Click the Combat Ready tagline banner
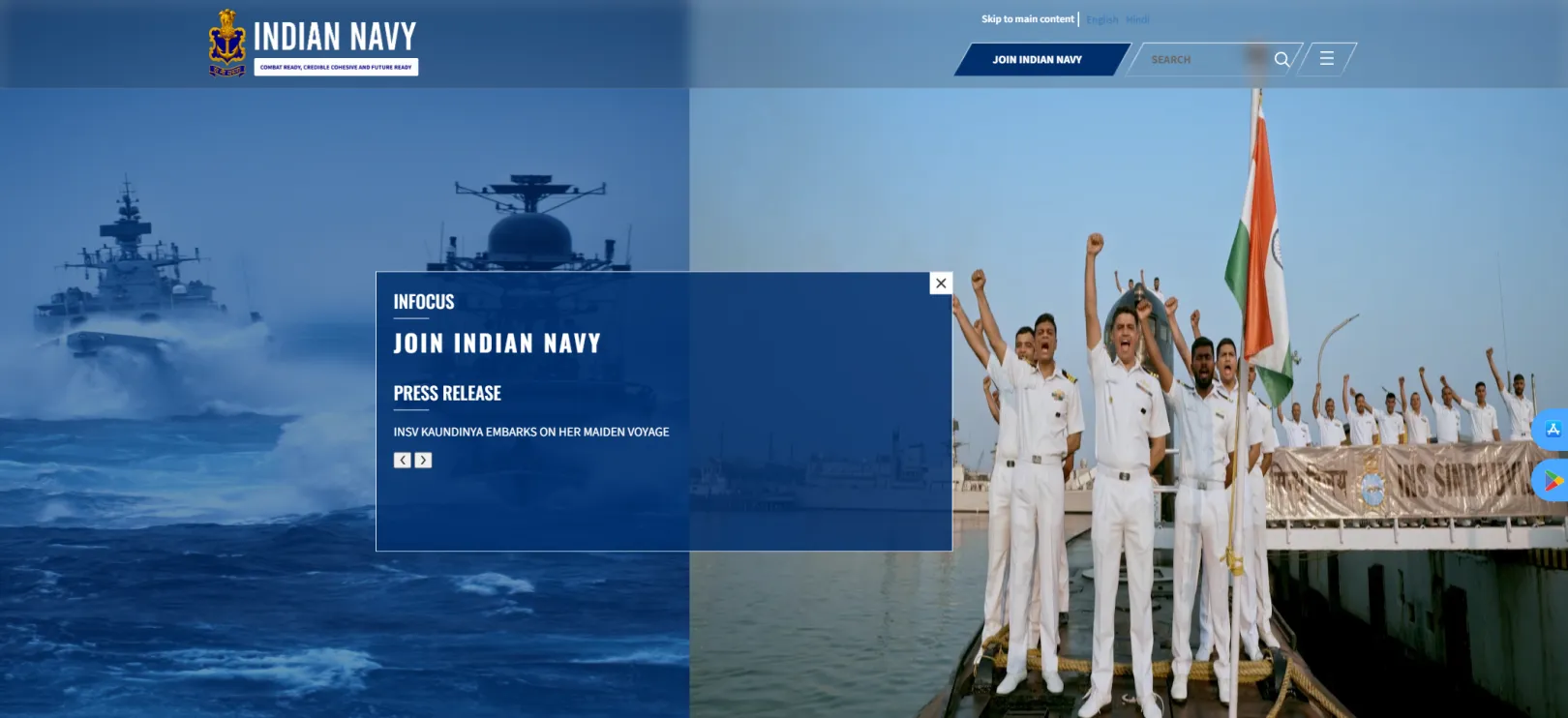This screenshot has height=718, width=1568. pos(336,67)
